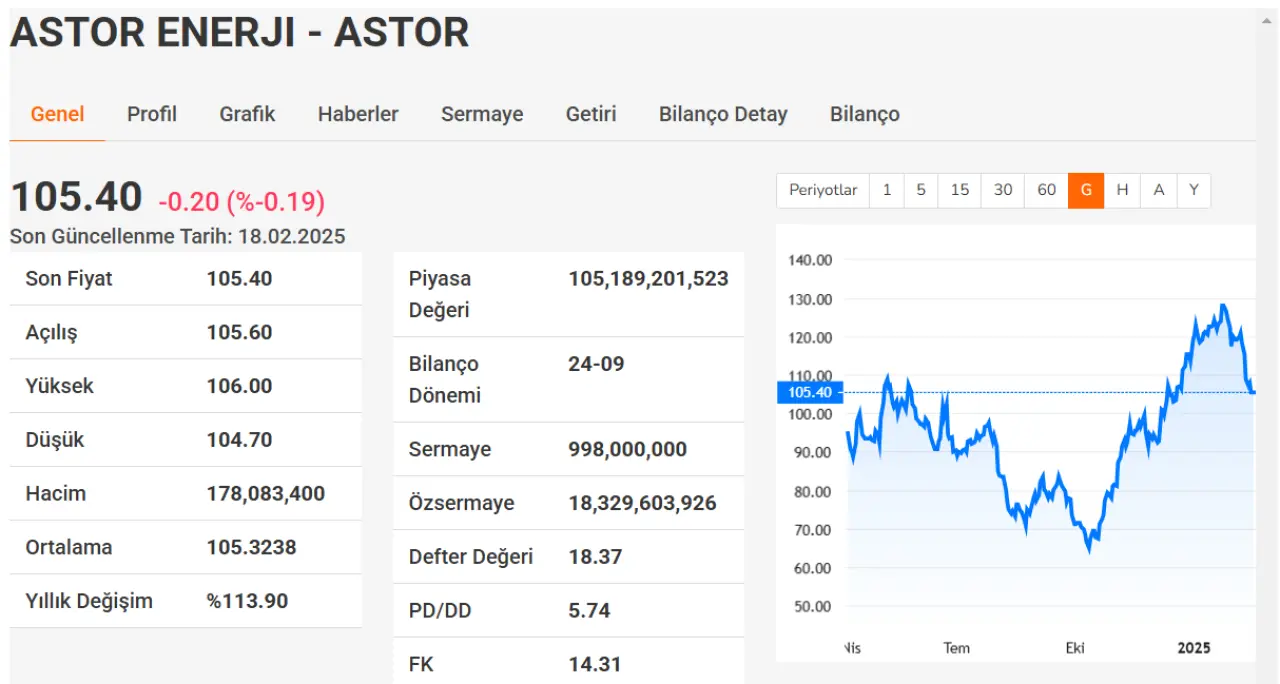This screenshot has width=1280, height=684.
Task: Open the last Bilanço tab
Action: (x=865, y=114)
